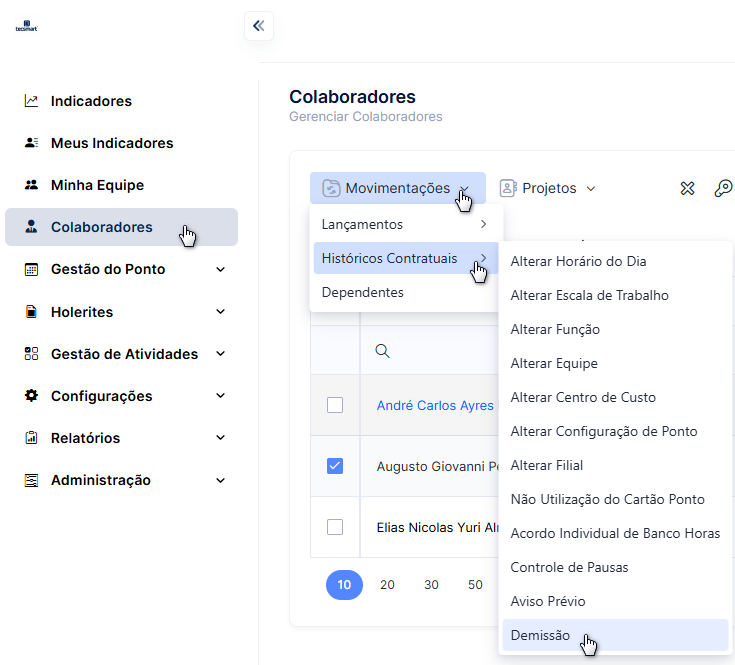Expand Configurações submenu chevron
Viewport: 735px width, 665px height.
click(220, 396)
